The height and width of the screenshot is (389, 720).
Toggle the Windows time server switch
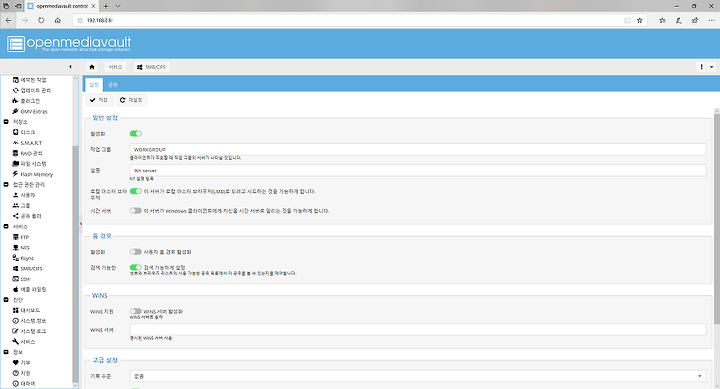pyautogui.click(x=135, y=211)
